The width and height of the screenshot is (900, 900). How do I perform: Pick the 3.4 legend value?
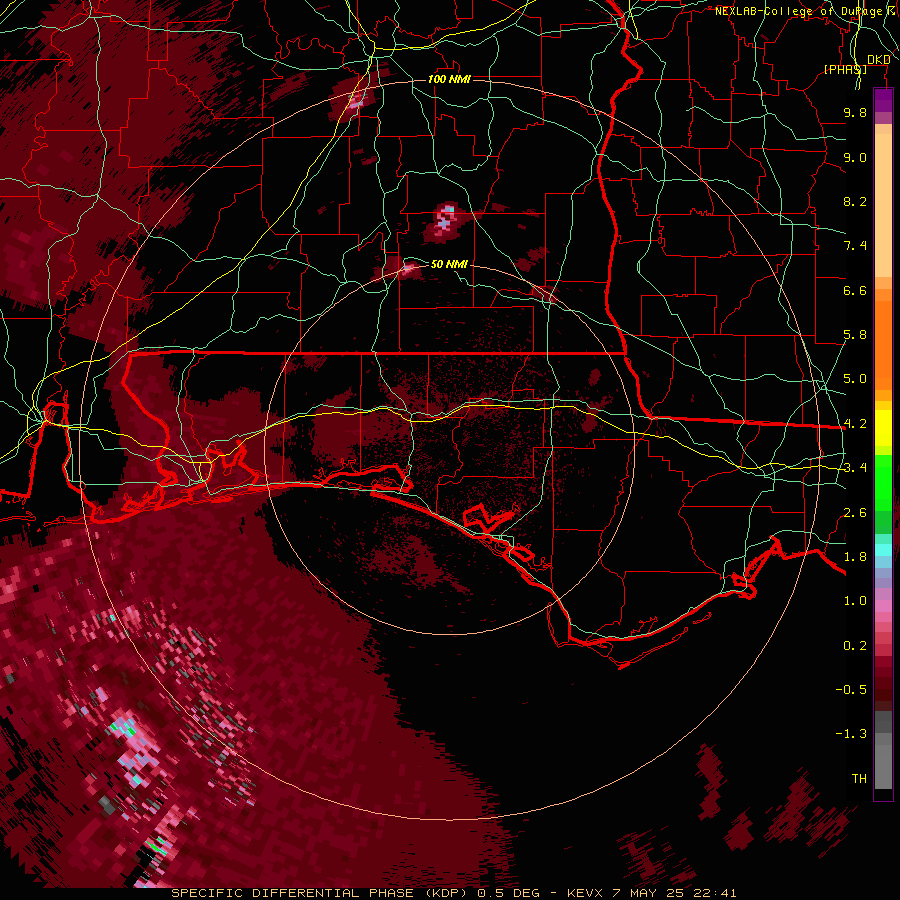click(855, 468)
